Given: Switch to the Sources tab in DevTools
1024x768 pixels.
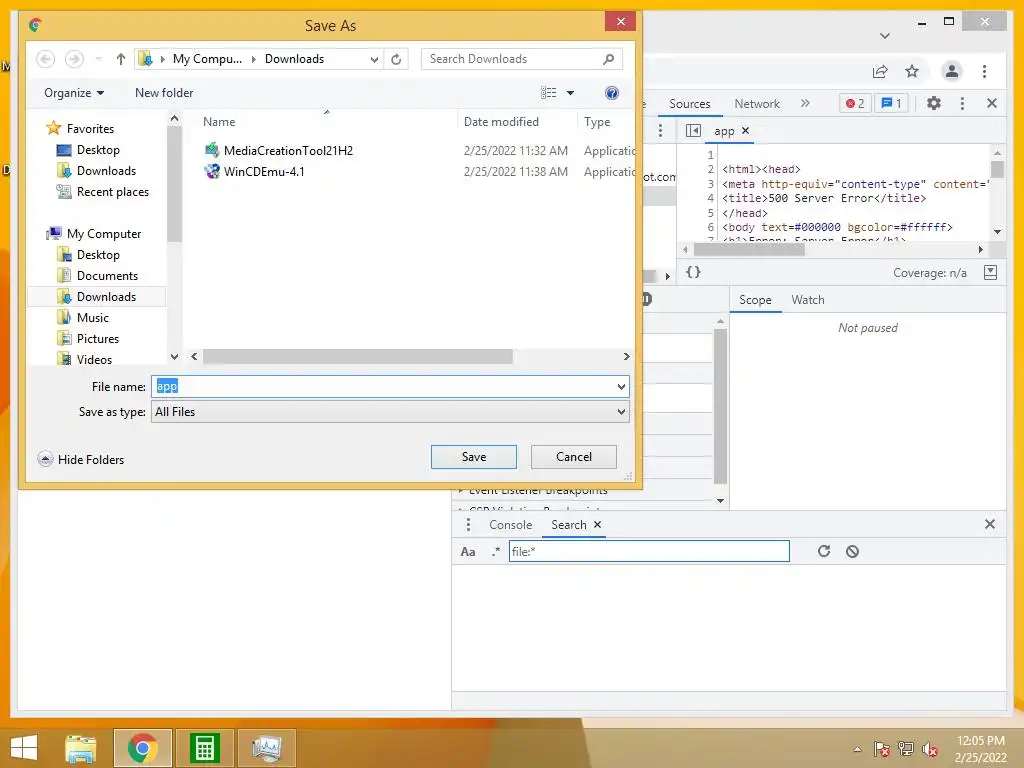Looking at the screenshot, I should point(689,103).
